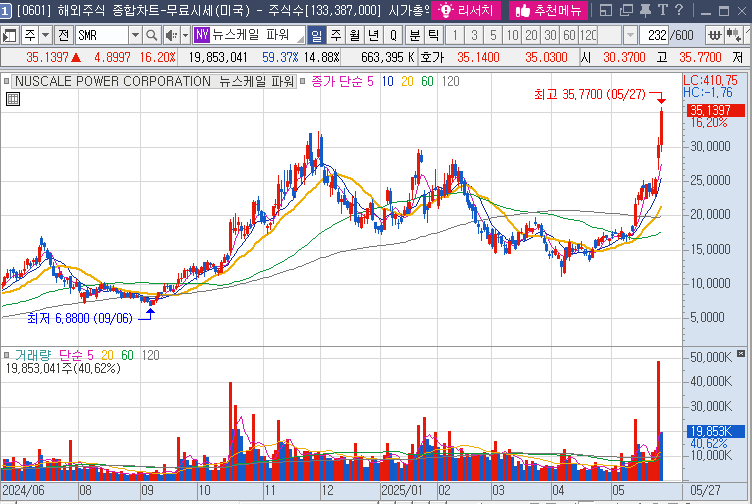Select yearly 년 period
Screen dimensions: 752x504
pyautogui.click(x=374, y=35)
